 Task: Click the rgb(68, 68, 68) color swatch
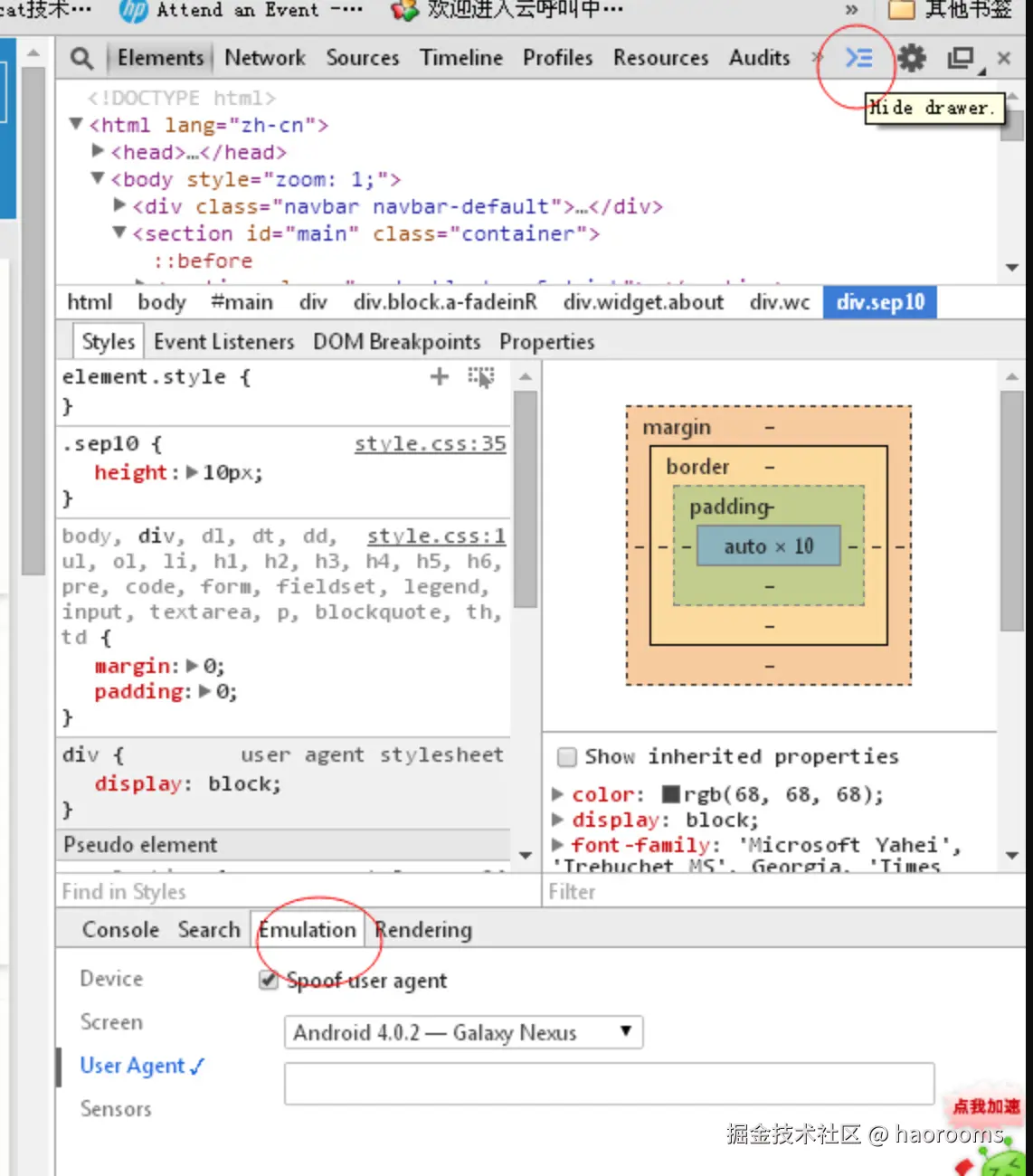[x=671, y=794]
